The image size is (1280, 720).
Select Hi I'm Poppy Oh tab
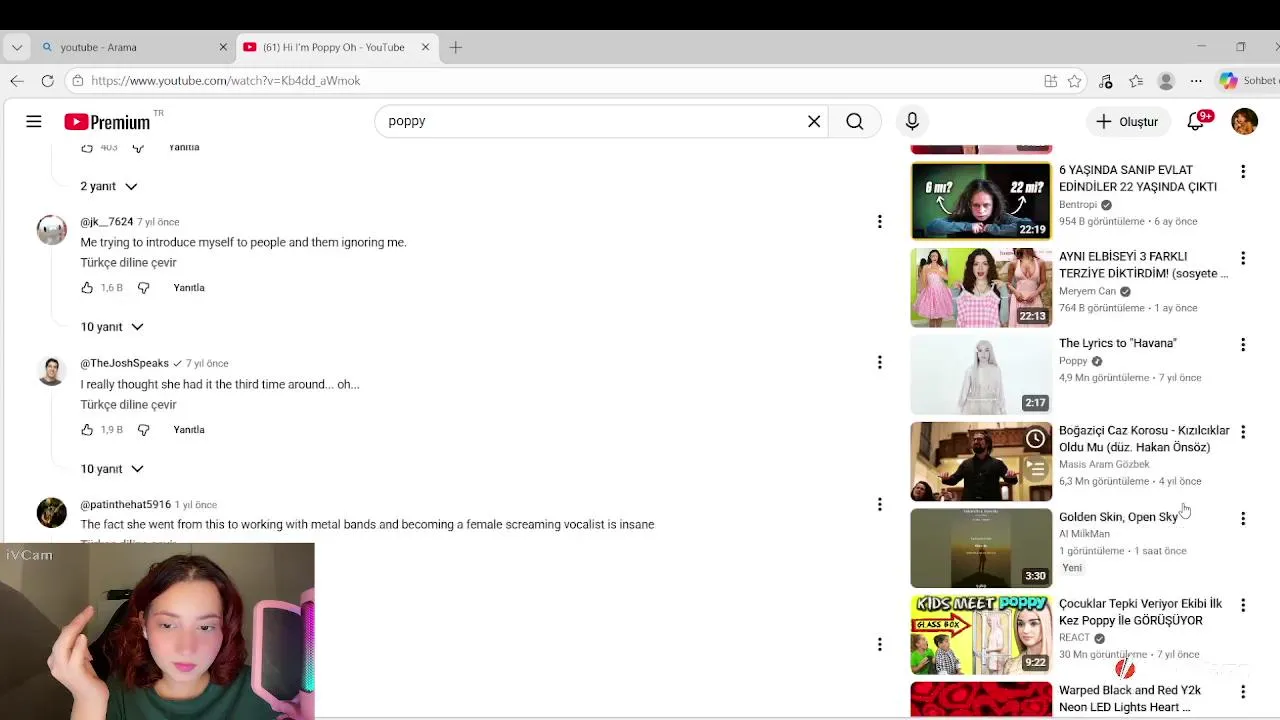click(x=336, y=47)
